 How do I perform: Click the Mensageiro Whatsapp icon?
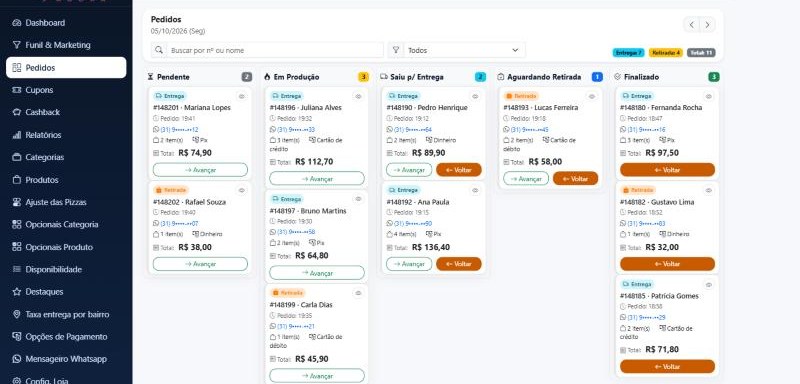(16, 359)
